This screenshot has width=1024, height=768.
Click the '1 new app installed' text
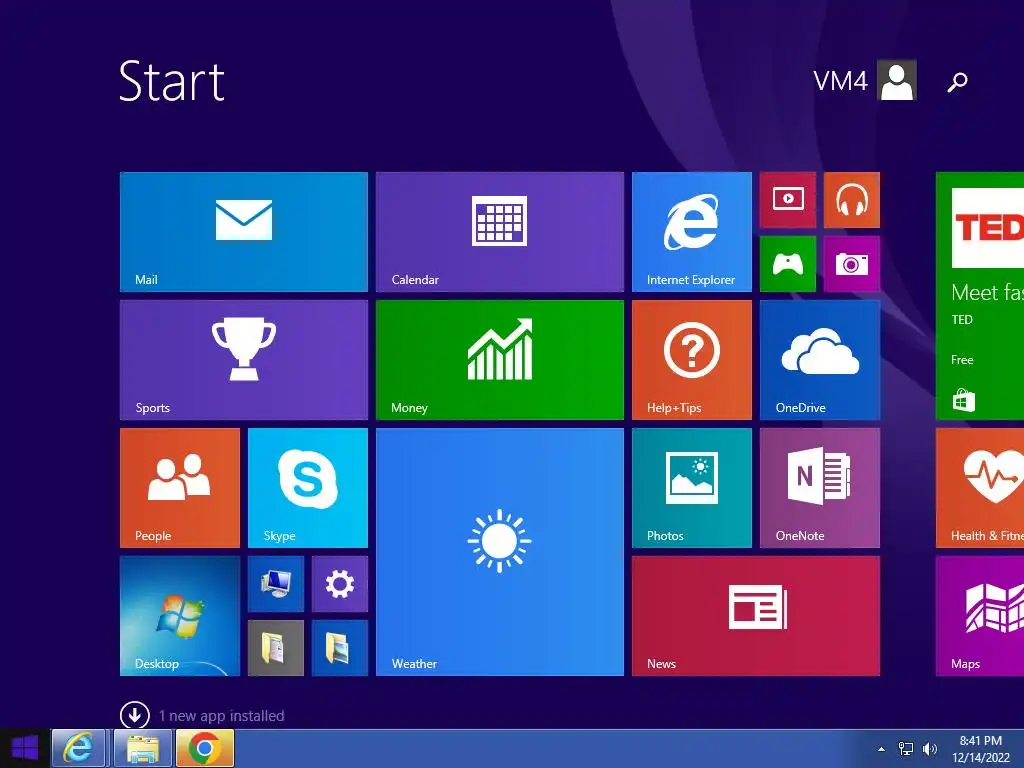(x=221, y=716)
